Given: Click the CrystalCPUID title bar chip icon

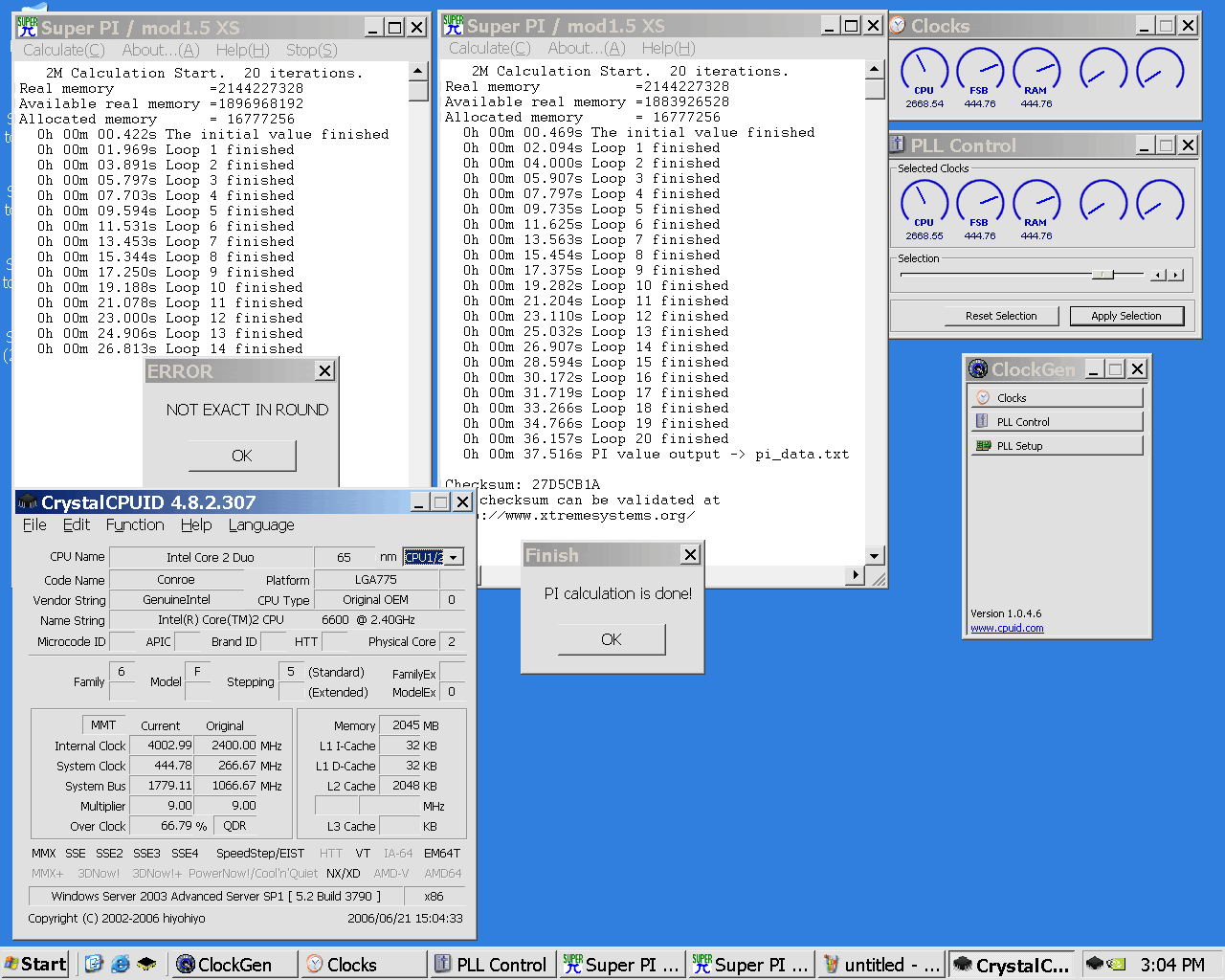Looking at the screenshot, I should pyautogui.click(x=28, y=501).
